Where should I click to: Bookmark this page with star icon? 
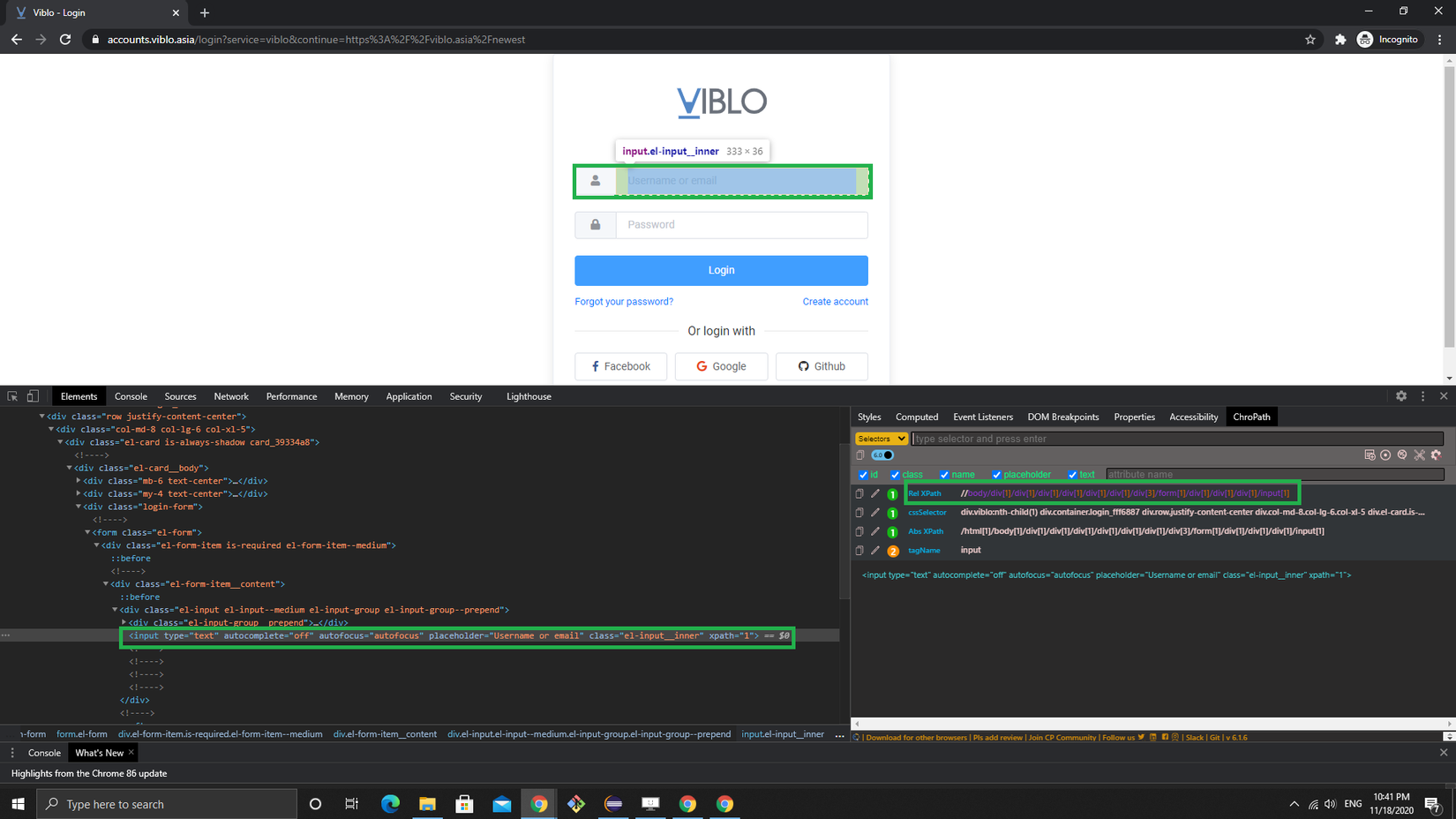(1310, 40)
